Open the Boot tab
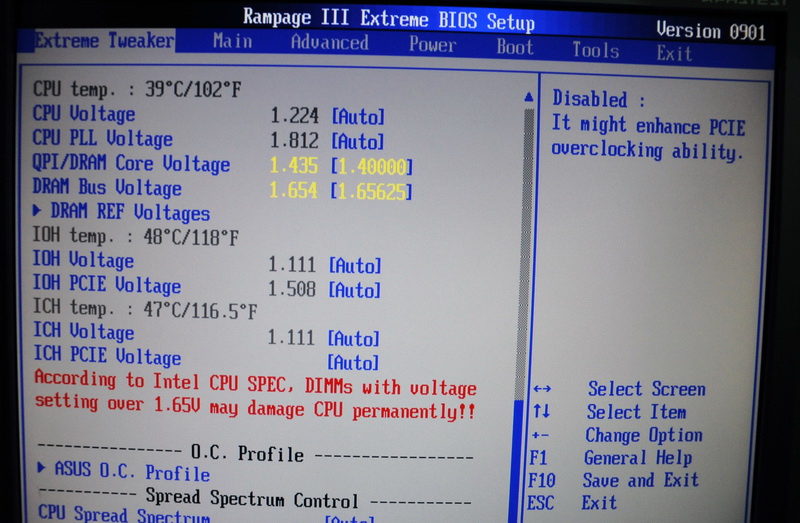 [x=515, y=47]
